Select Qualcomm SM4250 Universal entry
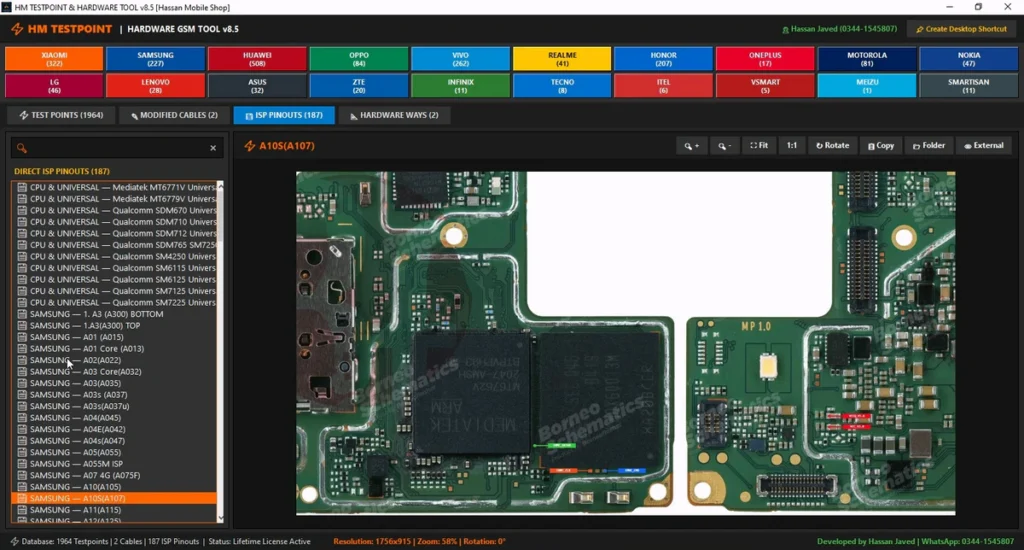Screen dimensions: 1024x550 coord(115,257)
